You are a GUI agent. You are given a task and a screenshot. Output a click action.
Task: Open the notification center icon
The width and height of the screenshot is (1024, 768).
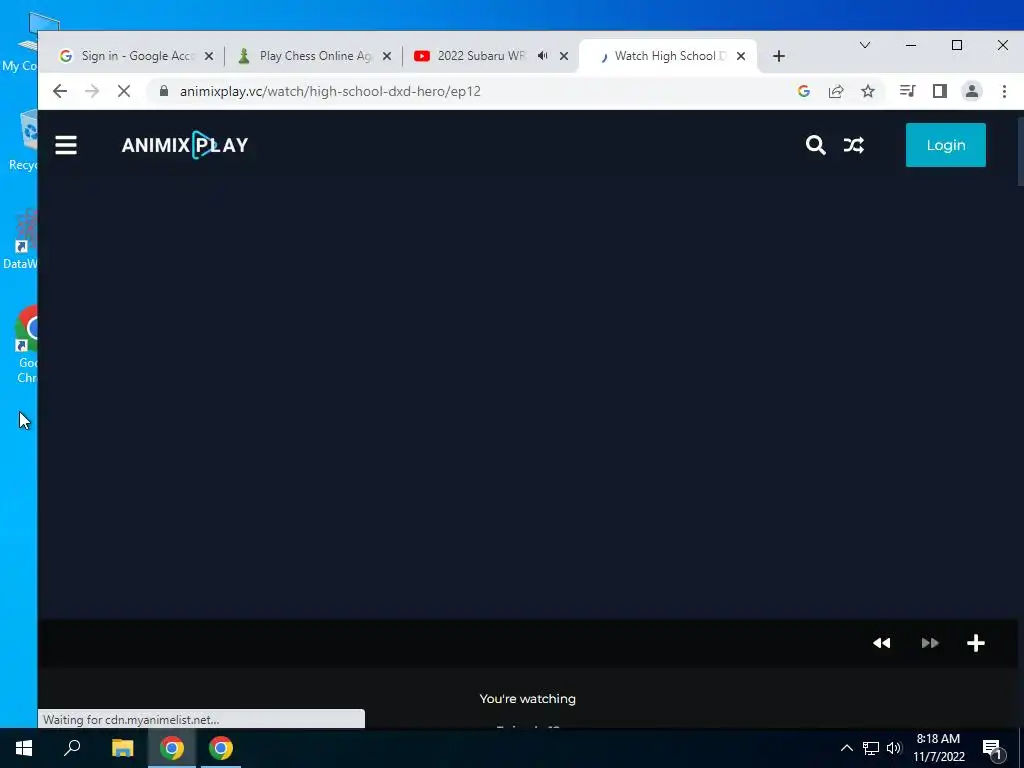pos(993,749)
